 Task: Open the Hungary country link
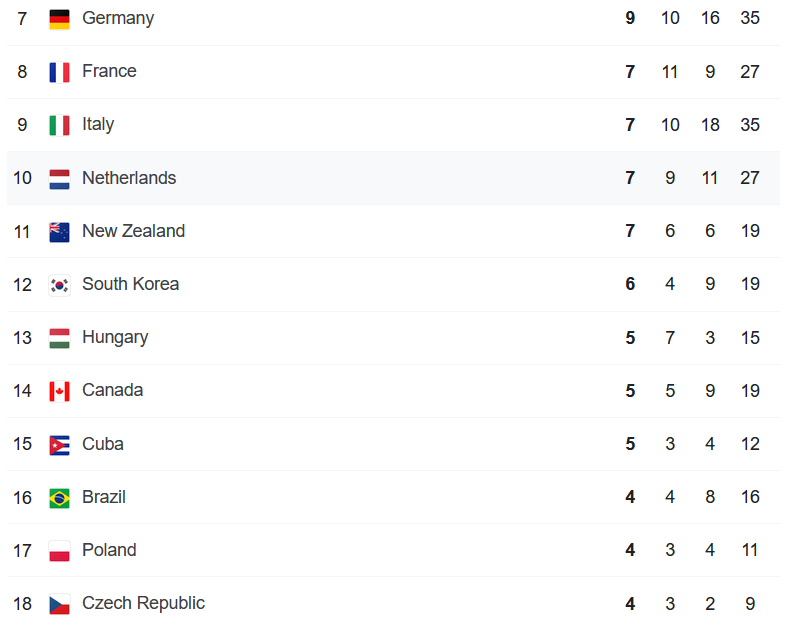[115, 337]
